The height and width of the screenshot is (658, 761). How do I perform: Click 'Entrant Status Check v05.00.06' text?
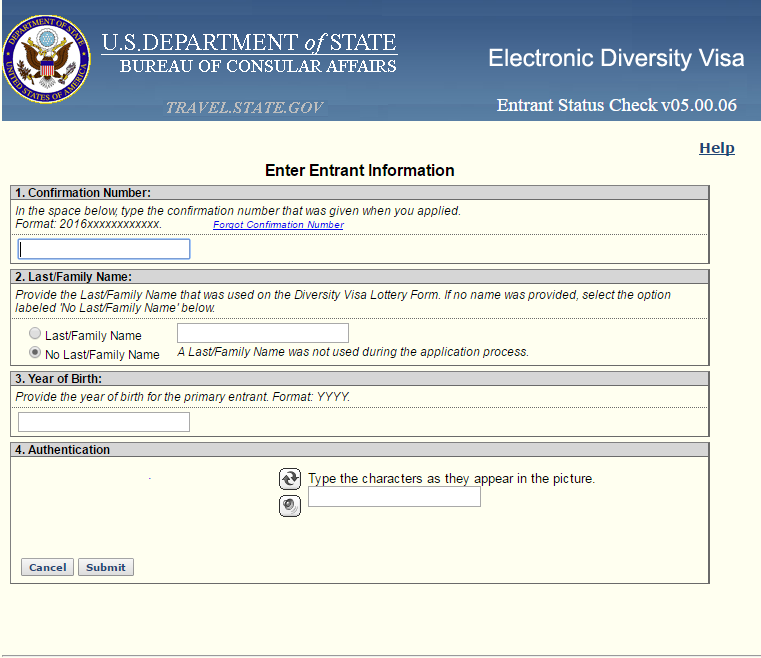tap(616, 105)
